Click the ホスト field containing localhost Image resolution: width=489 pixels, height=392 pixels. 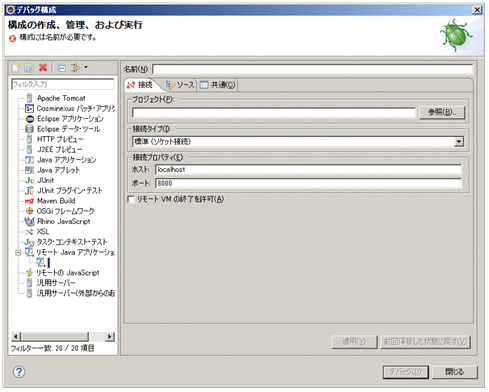coord(308,170)
